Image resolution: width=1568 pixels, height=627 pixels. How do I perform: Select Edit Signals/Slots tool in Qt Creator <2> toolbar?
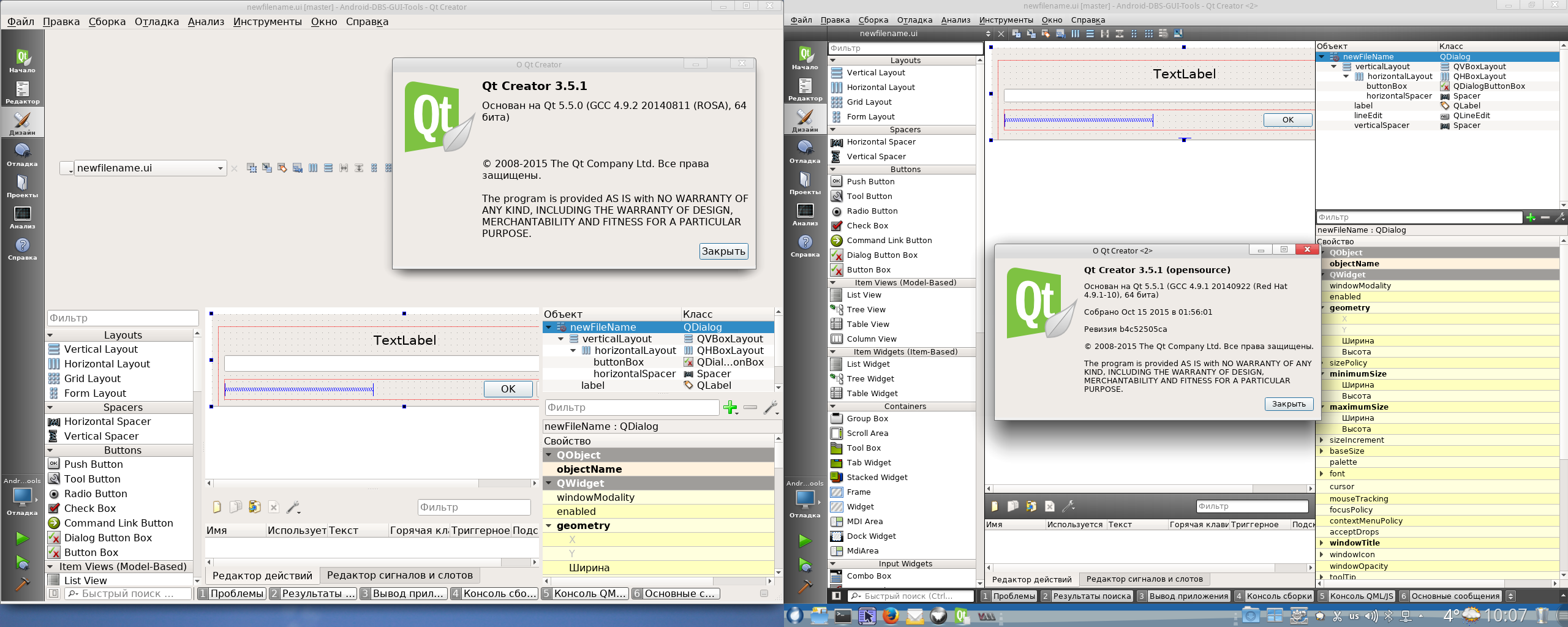click(x=1031, y=34)
